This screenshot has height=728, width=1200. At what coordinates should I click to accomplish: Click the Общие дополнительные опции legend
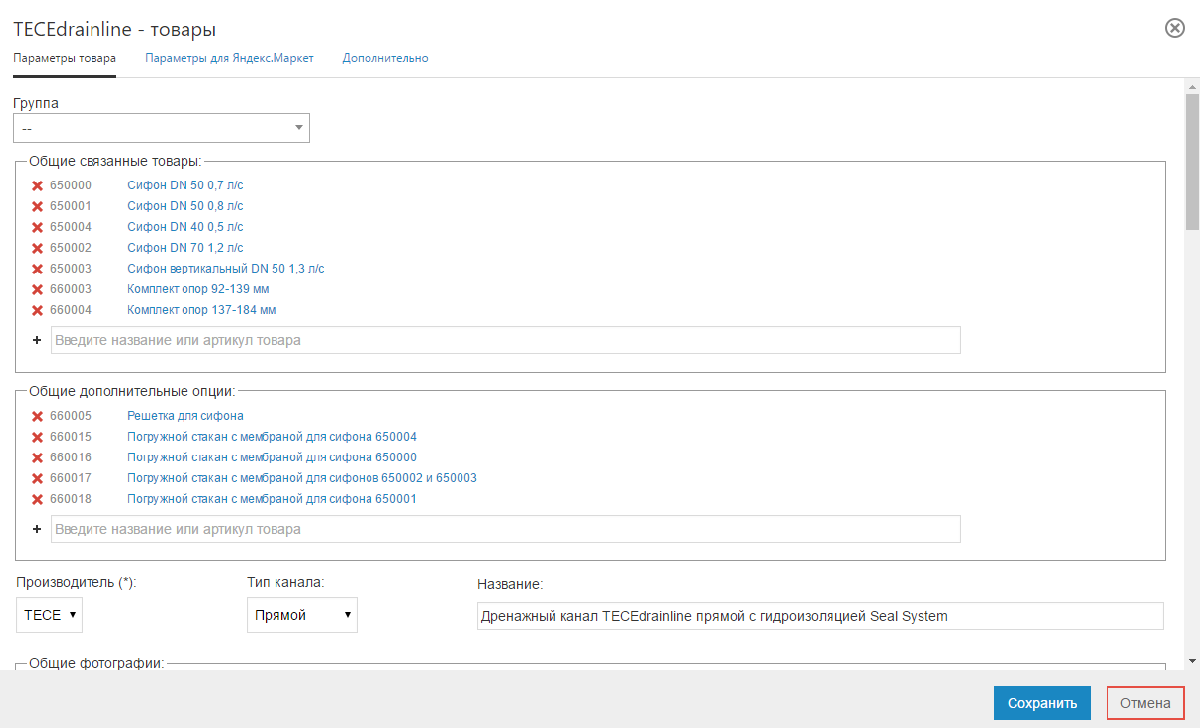[x=131, y=391]
